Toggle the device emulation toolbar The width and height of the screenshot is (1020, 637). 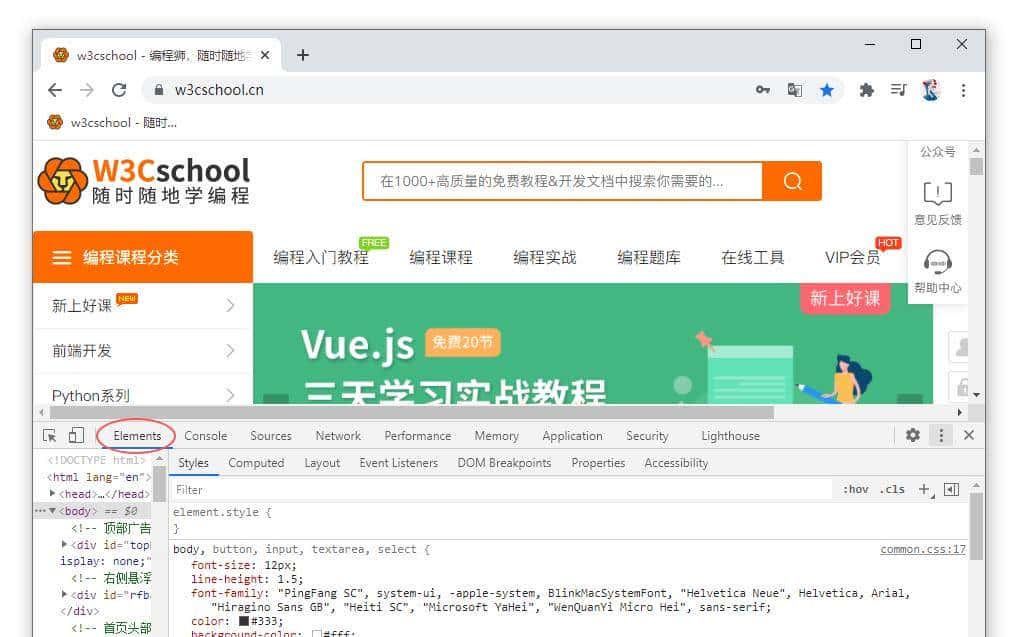pyautogui.click(x=77, y=435)
